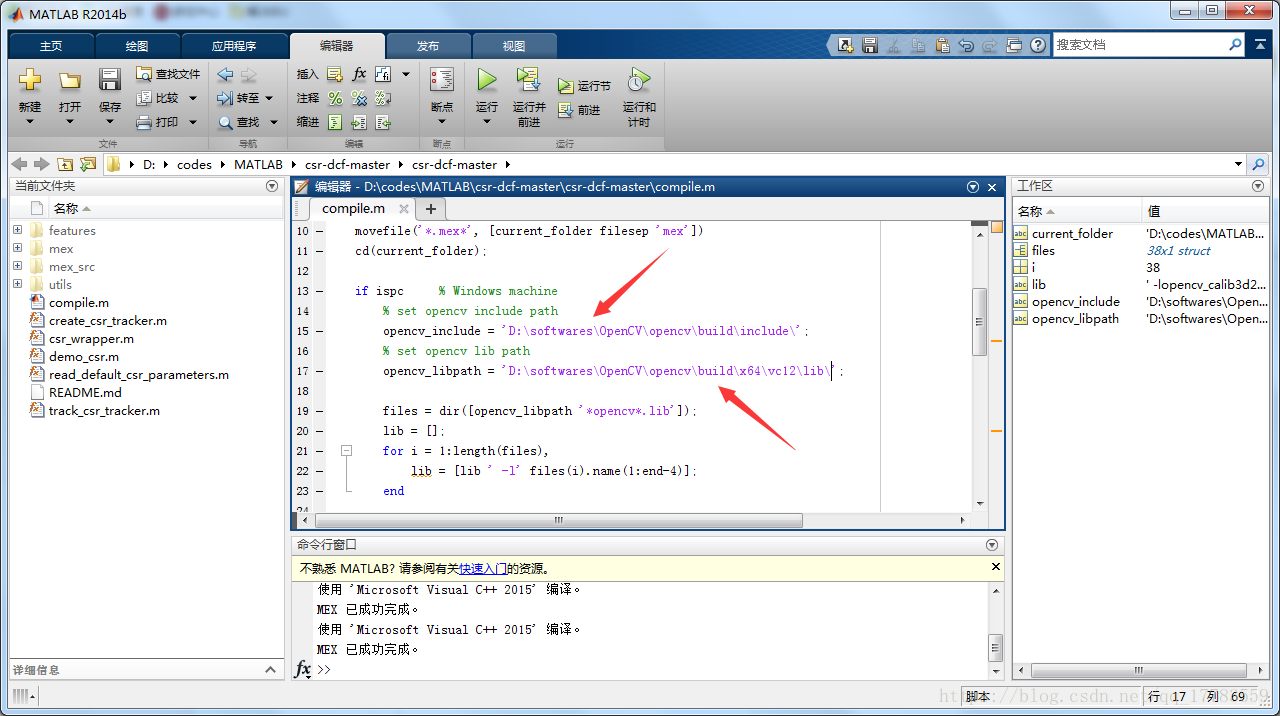The height and width of the screenshot is (716, 1280).
Task: Toggle breakpoint dash at line 17
Action: [x=320, y=371]
